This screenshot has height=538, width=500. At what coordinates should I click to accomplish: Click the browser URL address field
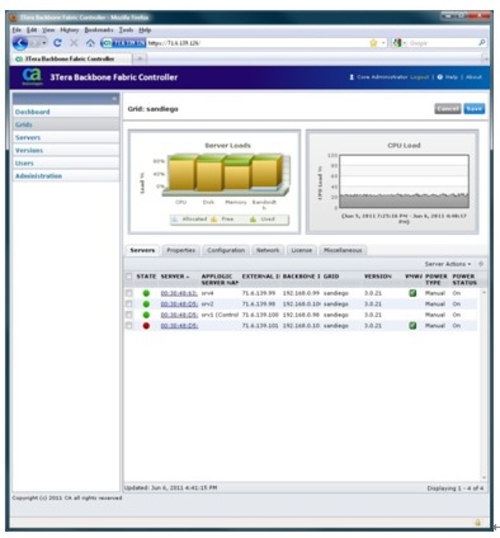tap(257, 43)
